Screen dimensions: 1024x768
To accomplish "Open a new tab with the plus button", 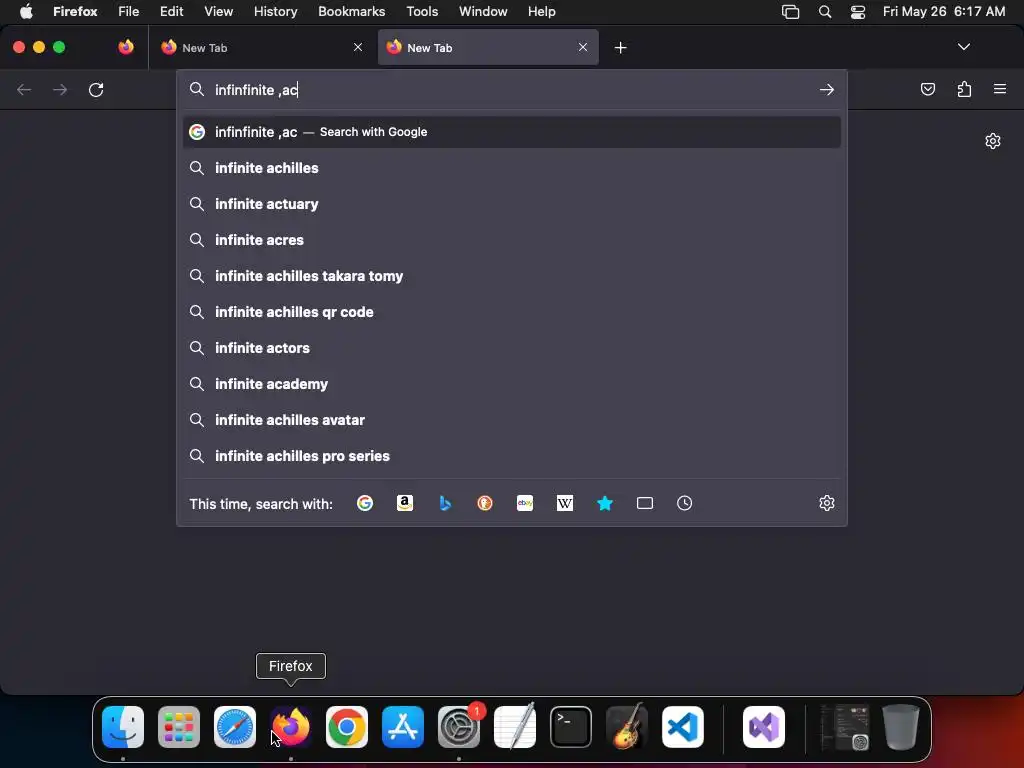I will (620, 48).
